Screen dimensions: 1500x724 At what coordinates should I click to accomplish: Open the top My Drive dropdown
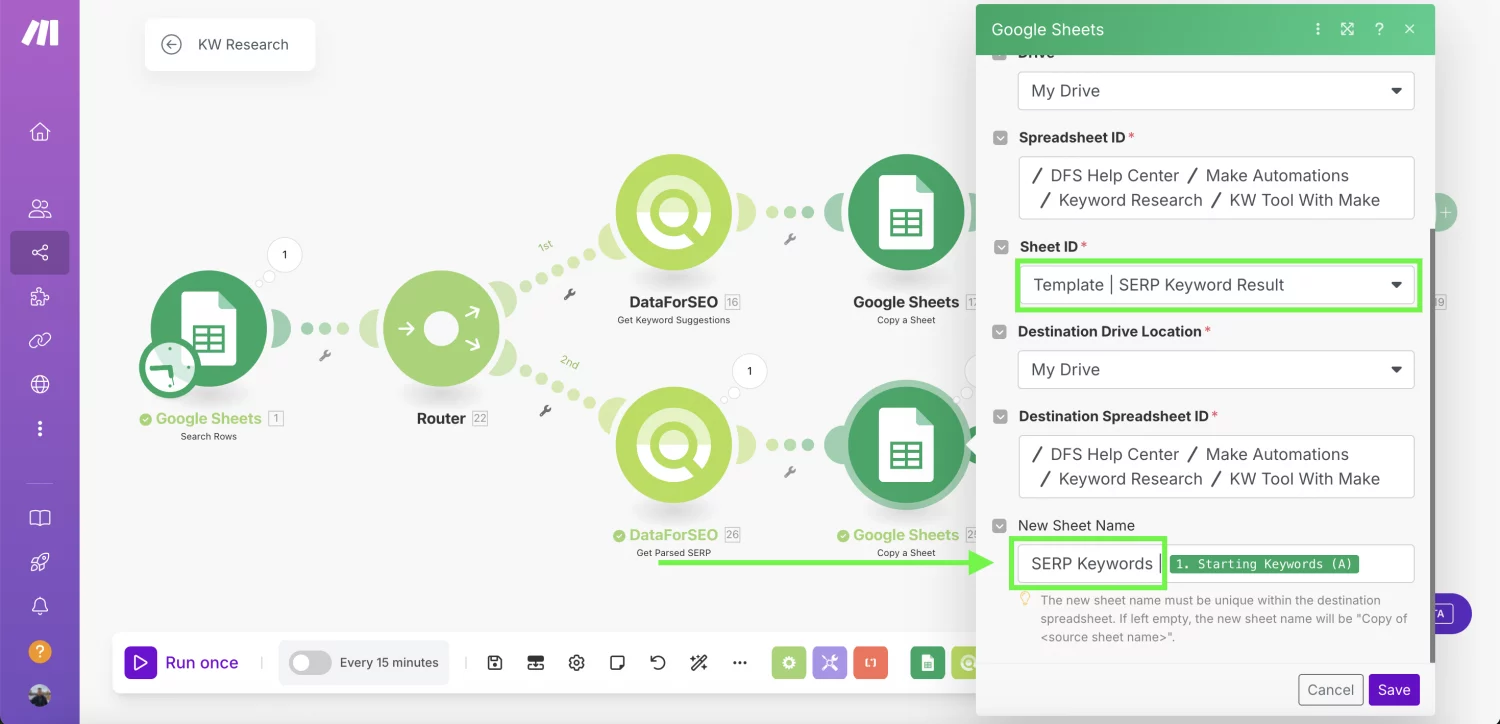pyautogui.click(x=1216, y=91)
